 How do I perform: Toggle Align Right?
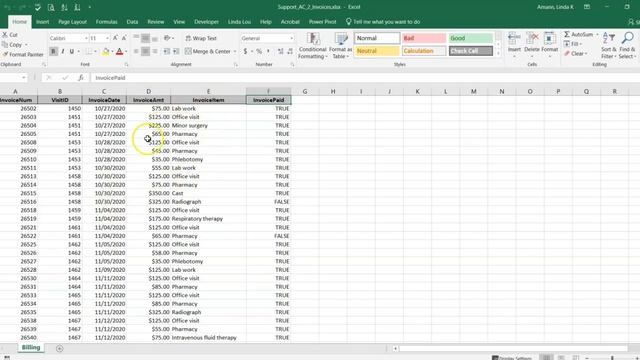pyautogui.click(x=155, y=51)
